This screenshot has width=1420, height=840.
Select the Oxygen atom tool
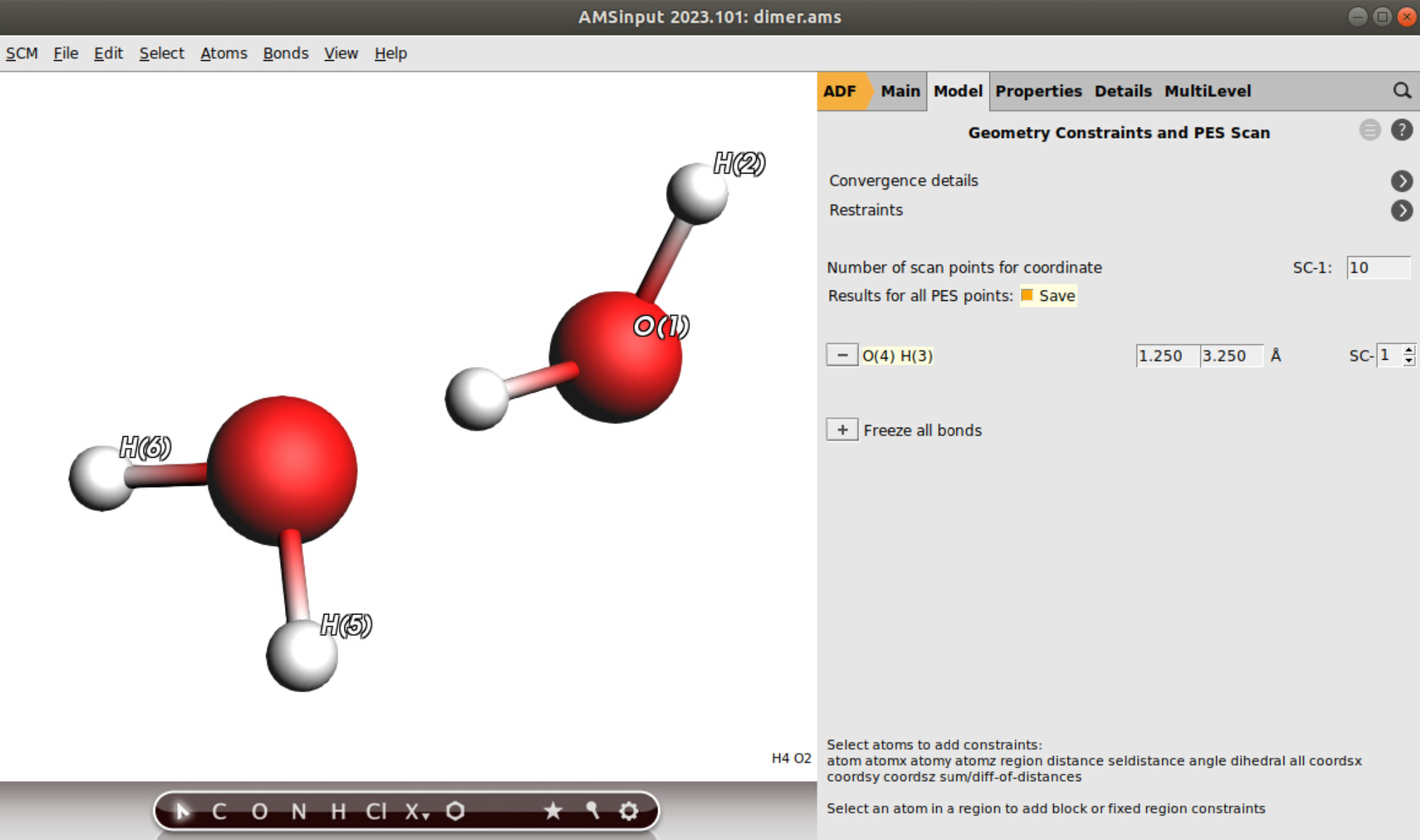point(260,811)
